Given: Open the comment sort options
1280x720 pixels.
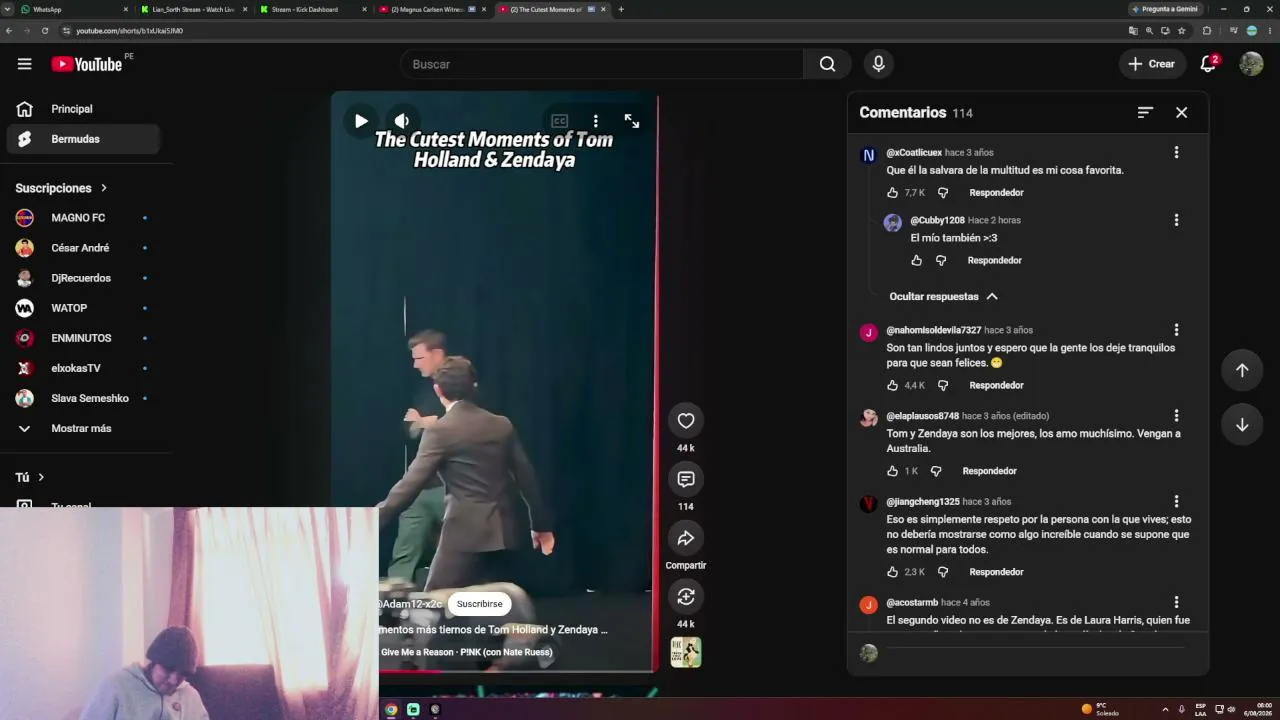Looking at the screenshot, I should pyautogui.click(x=1145, y=112).
